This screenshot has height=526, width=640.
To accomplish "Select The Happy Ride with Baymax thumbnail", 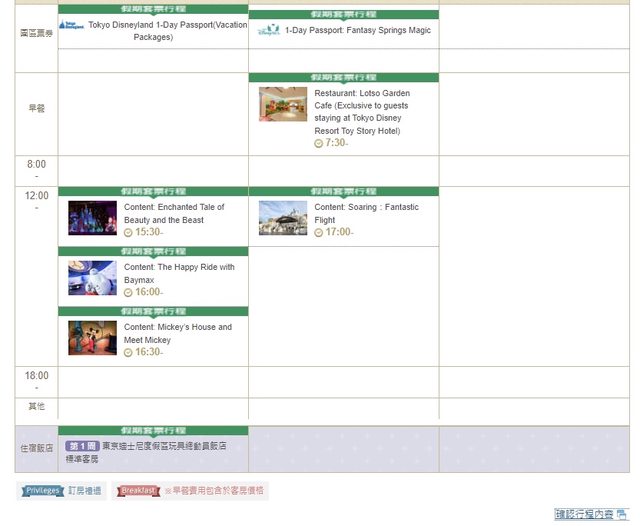I will pyautogui.click(x=92, y=278).
